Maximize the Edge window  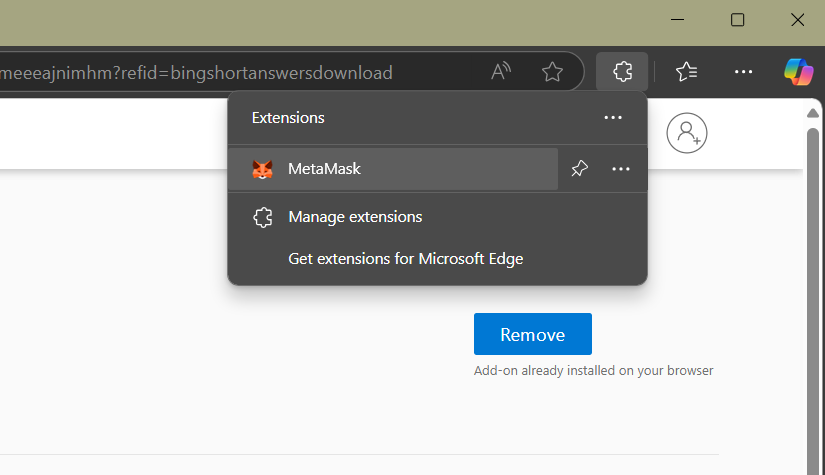click(738, 20)
